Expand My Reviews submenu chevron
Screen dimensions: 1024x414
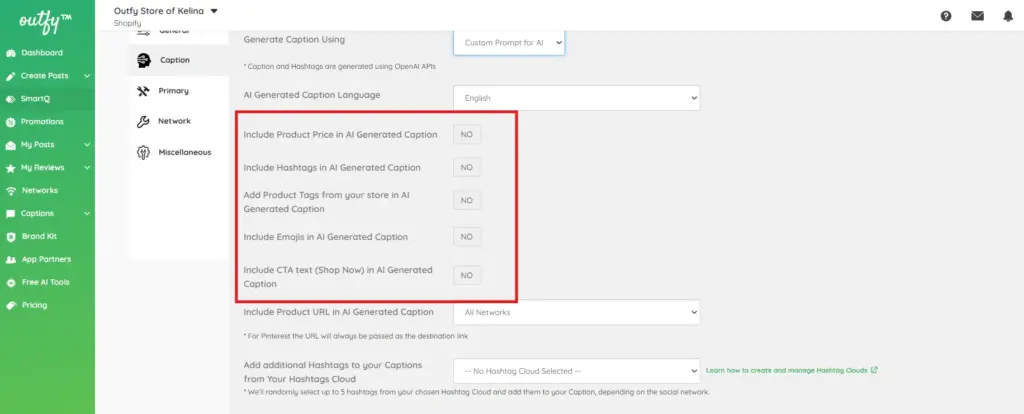coord(87,168)
